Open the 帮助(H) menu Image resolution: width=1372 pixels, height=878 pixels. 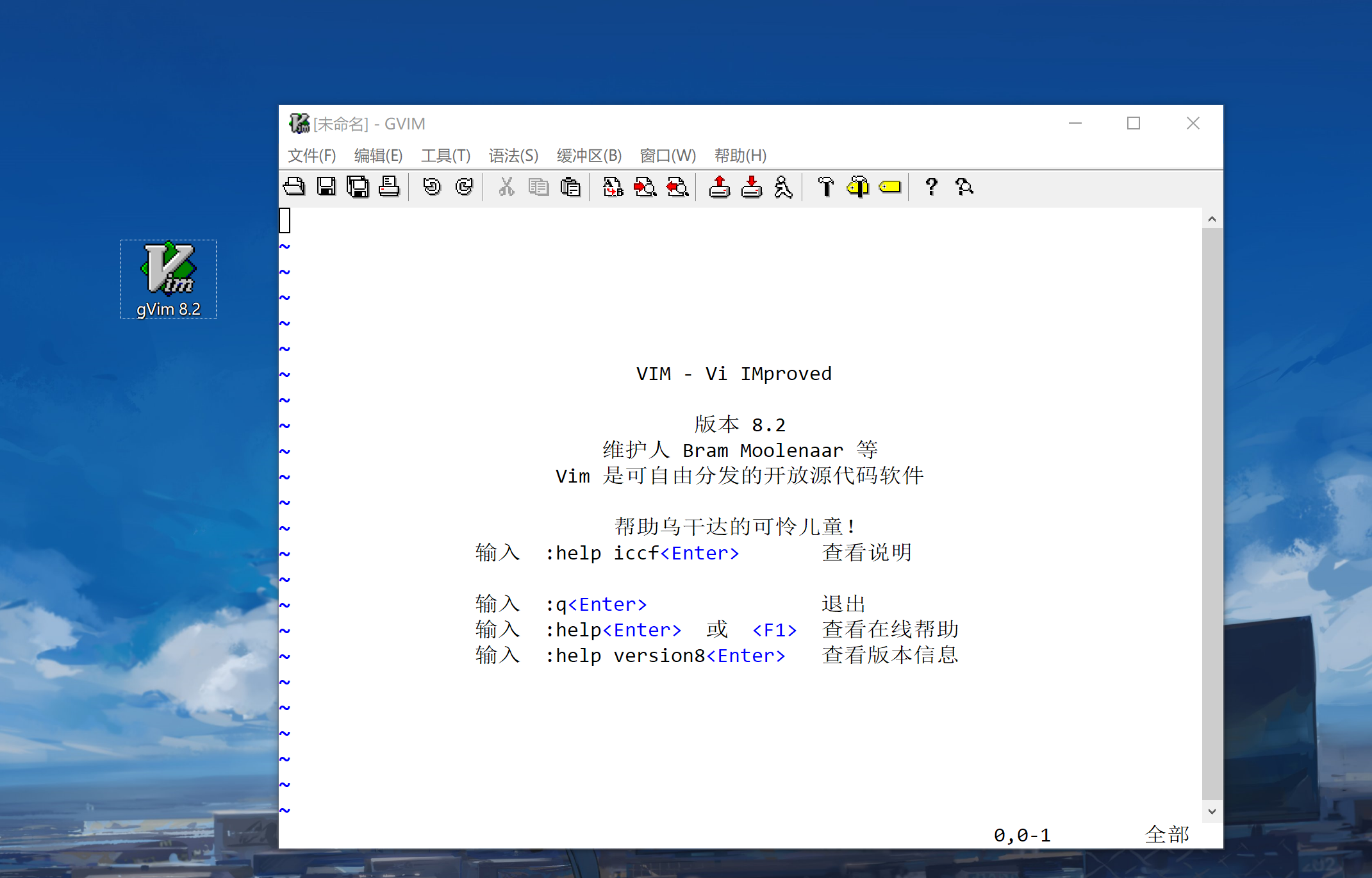[x=740, y=156]
